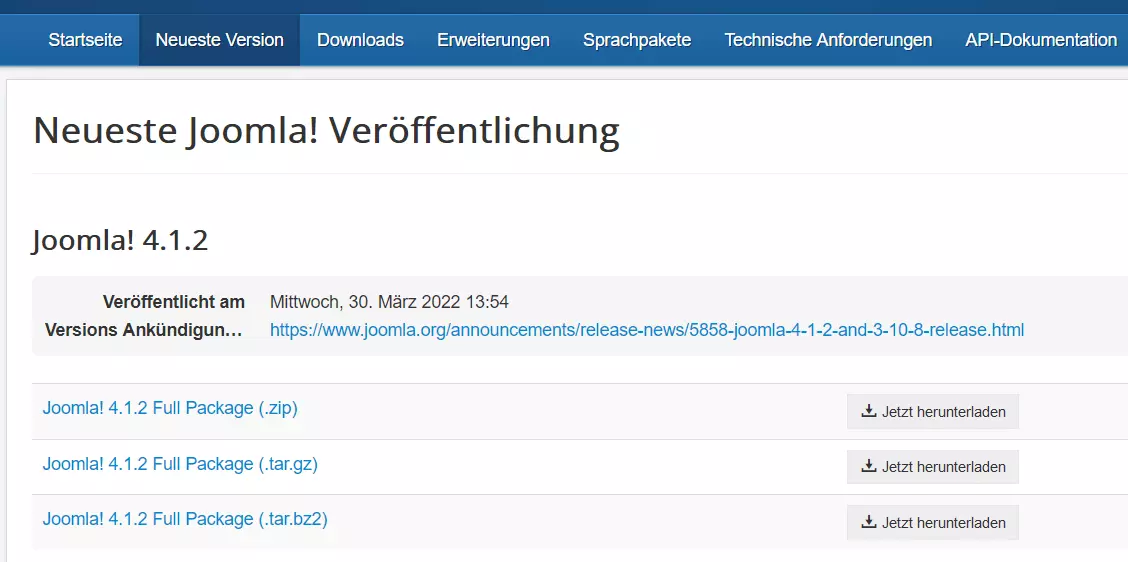This screenshot has width=1128, height=562.
Task: Click the Neueste Joomla! Veröffentlichung heading
Action: click(326, 132)
